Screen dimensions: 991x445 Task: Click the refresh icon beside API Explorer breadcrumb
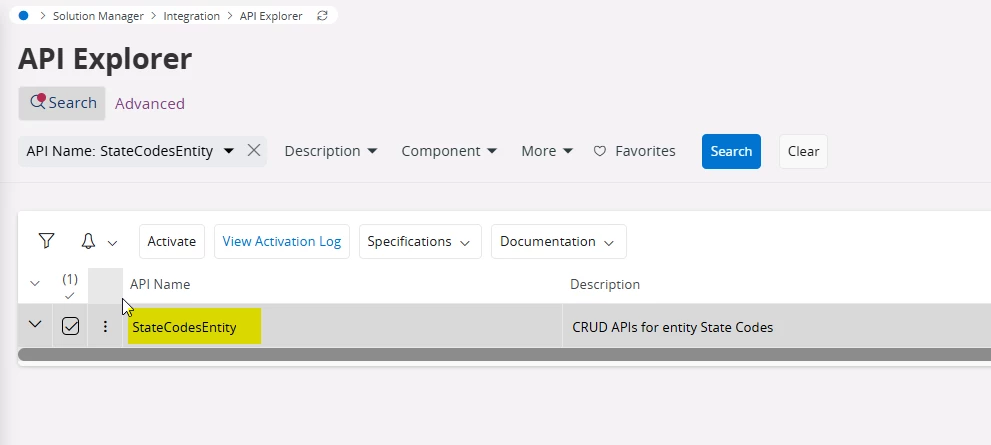tap(321, 16)
